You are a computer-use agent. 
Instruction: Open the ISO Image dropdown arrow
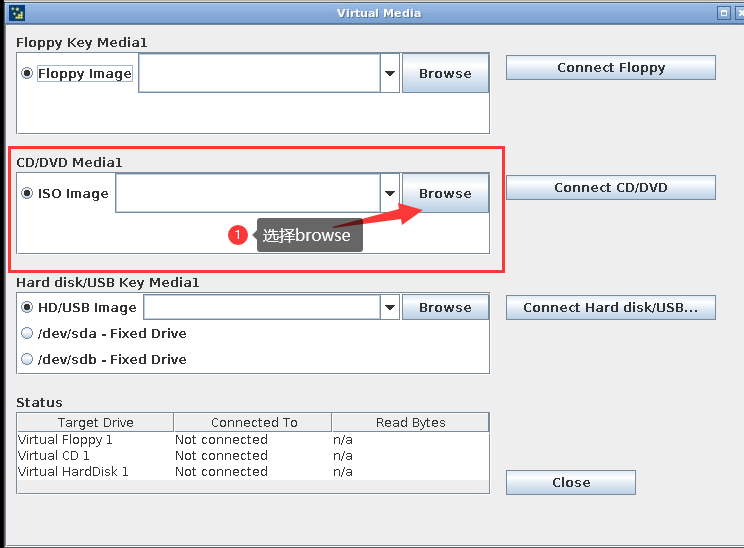(x=390, y=193)
